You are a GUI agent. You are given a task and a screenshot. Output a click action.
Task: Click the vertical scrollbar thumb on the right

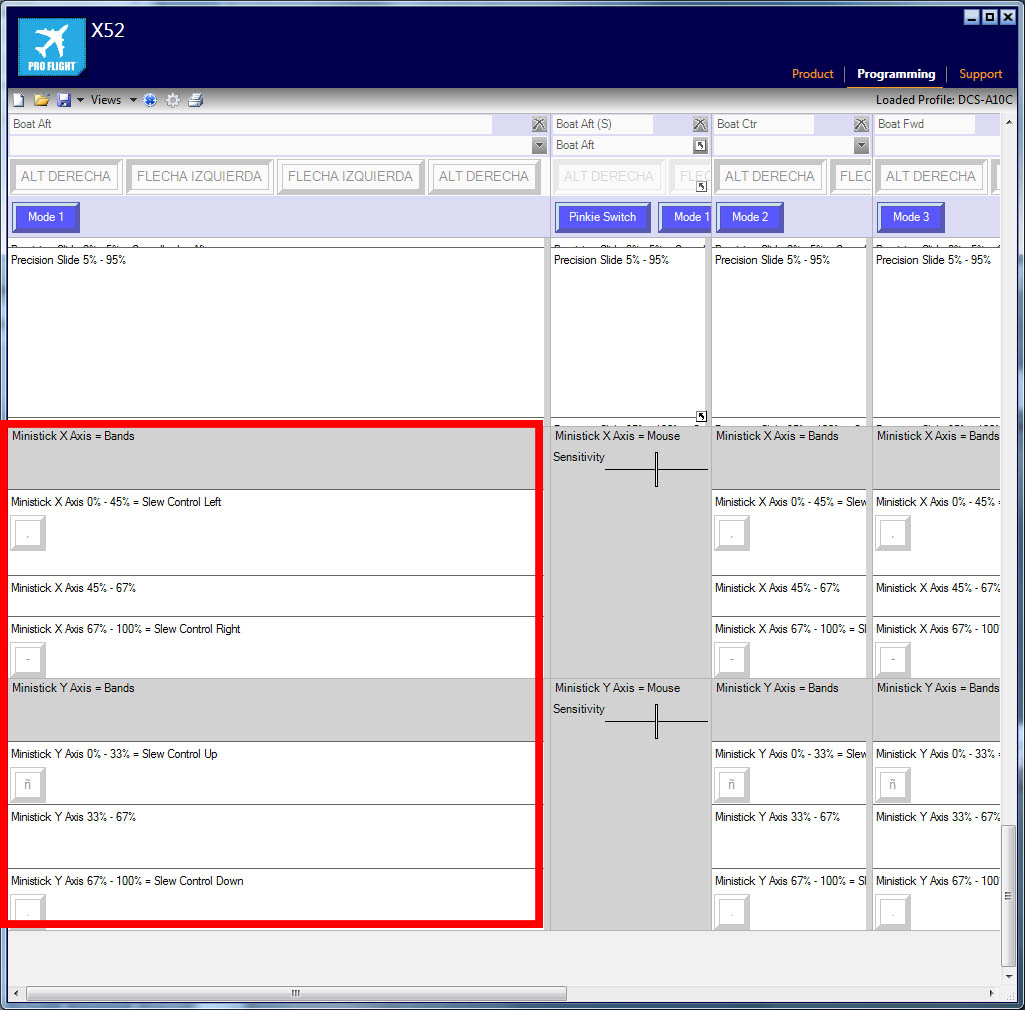(x=1009, y=896)
